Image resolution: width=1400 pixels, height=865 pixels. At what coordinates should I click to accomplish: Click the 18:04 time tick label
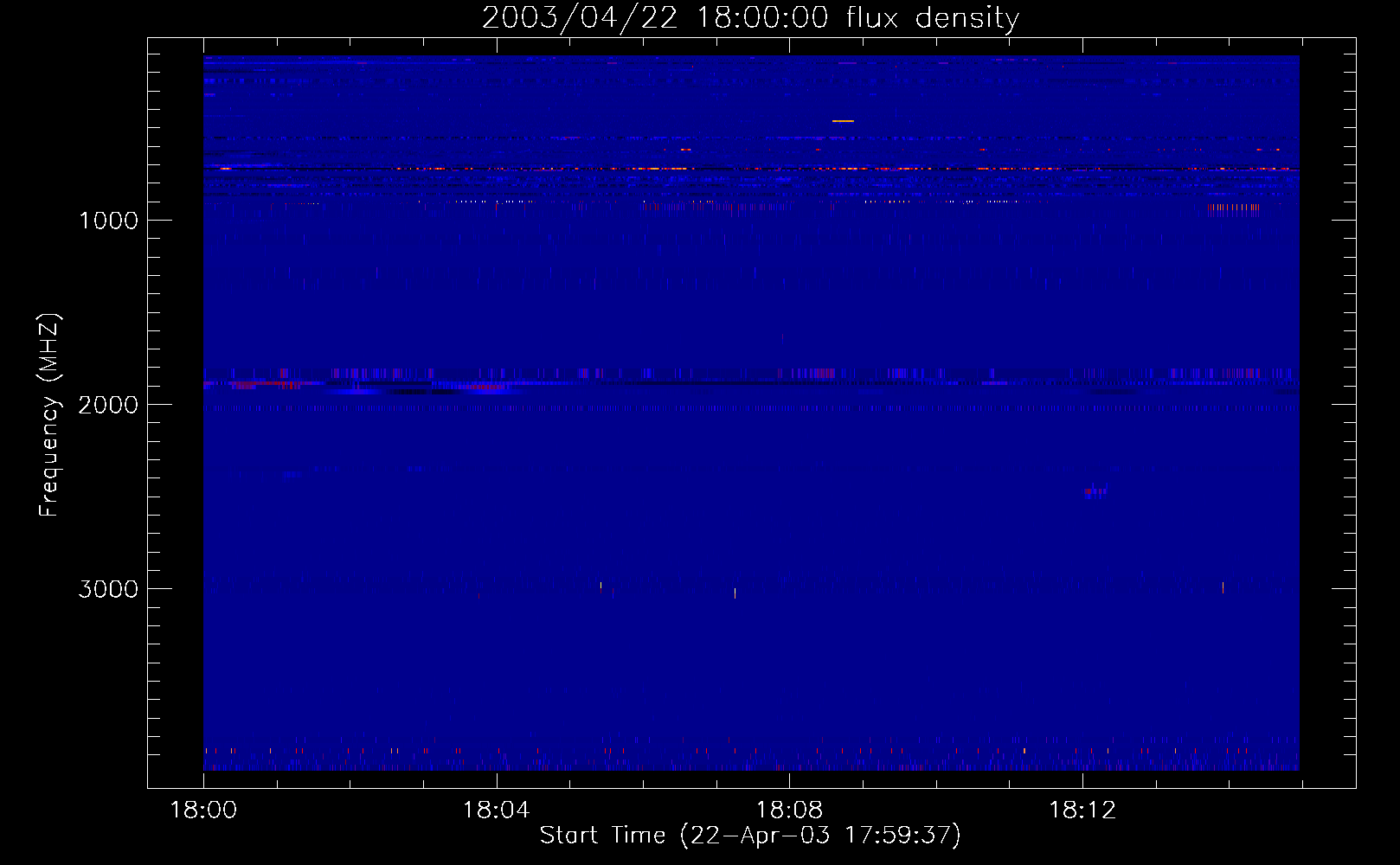point(496,811)
